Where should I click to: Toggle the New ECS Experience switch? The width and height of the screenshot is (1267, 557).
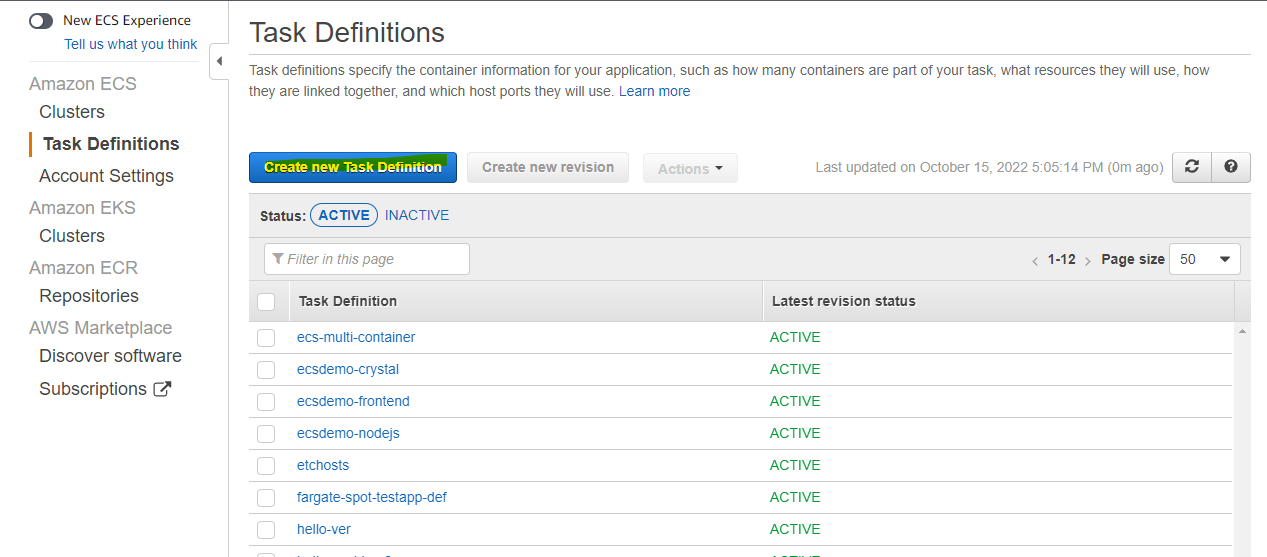point(41,20)
